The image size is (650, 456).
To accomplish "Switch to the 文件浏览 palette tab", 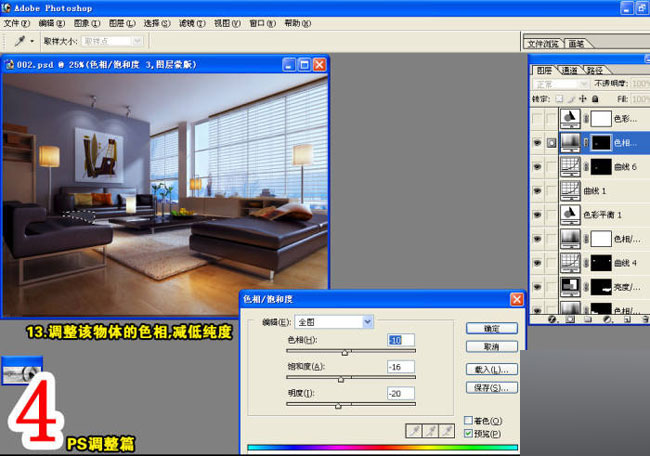I will (543, 44).
